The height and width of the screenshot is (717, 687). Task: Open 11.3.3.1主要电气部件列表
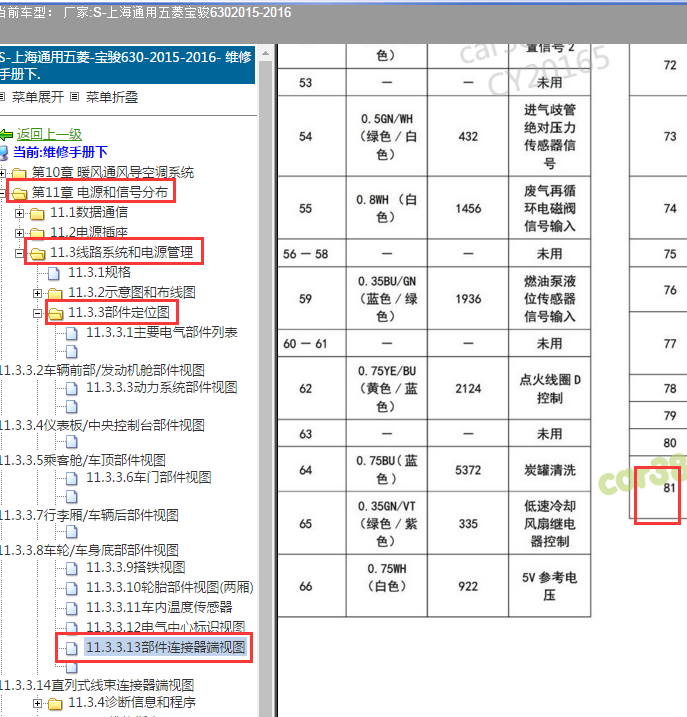click(162, 332)
